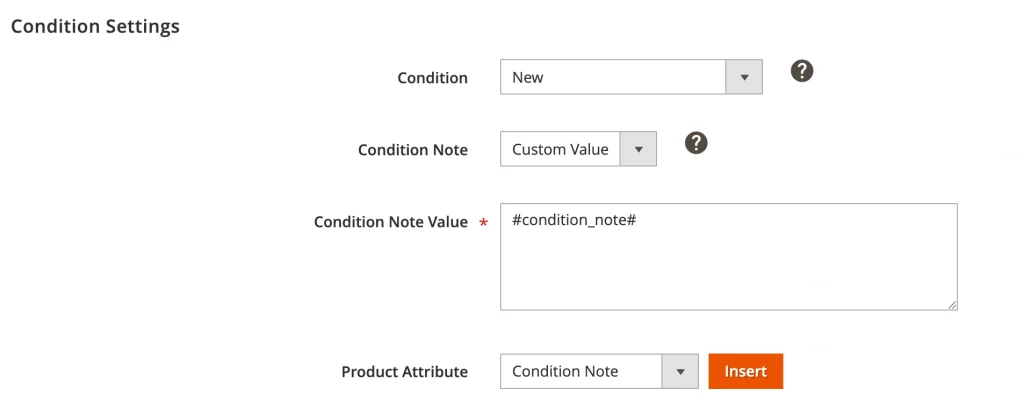Click the Condition field label
Image resolution: width=1024 pixels, height=418 pixels.
(432, 78)
